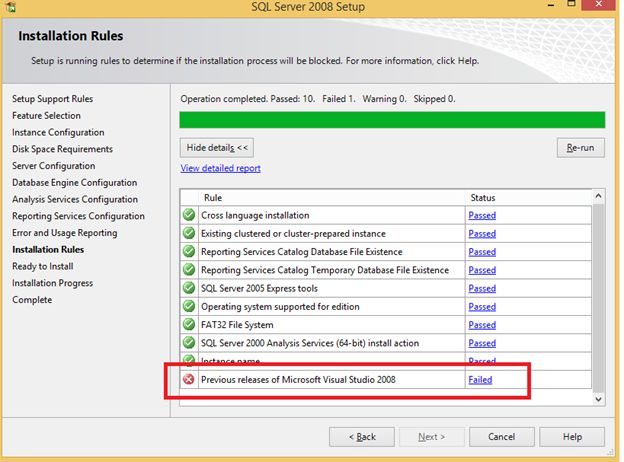
Task: Open Passed link for SQL Server 2005 Express tools
Action: [482, 289]
